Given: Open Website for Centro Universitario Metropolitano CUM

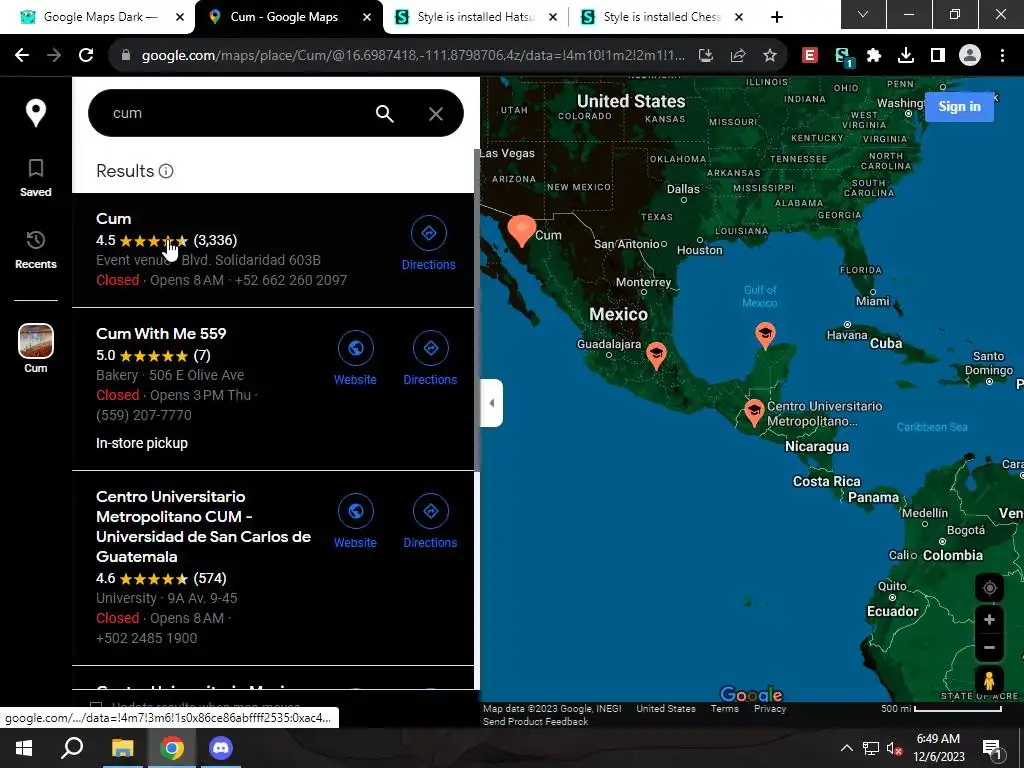Looking at the screenshot, I should pos(355,522).
